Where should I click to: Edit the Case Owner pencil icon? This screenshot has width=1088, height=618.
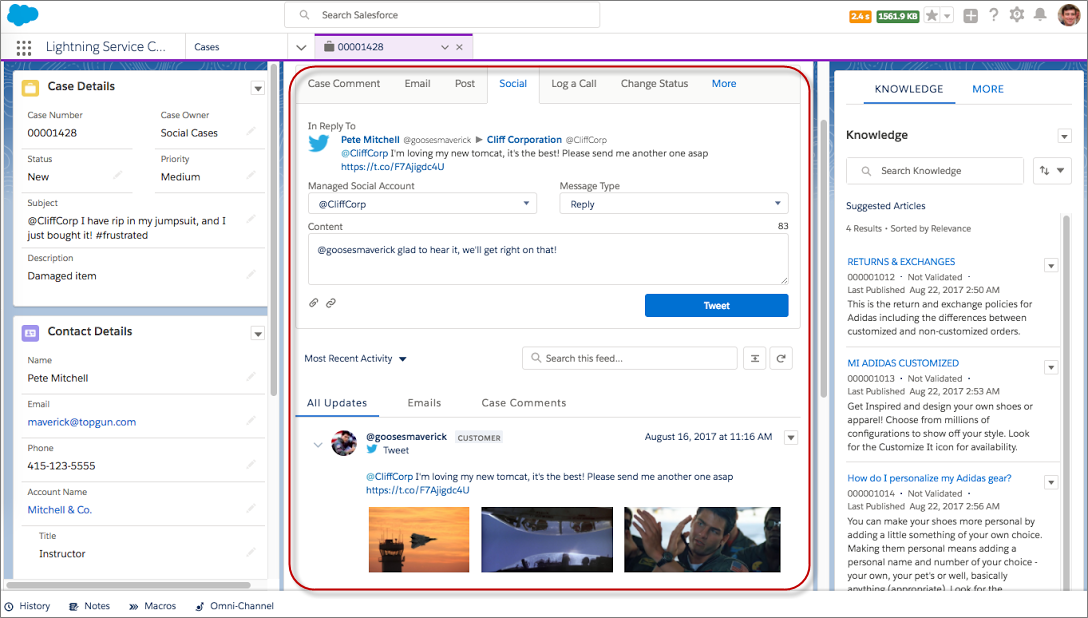(251, 130)
